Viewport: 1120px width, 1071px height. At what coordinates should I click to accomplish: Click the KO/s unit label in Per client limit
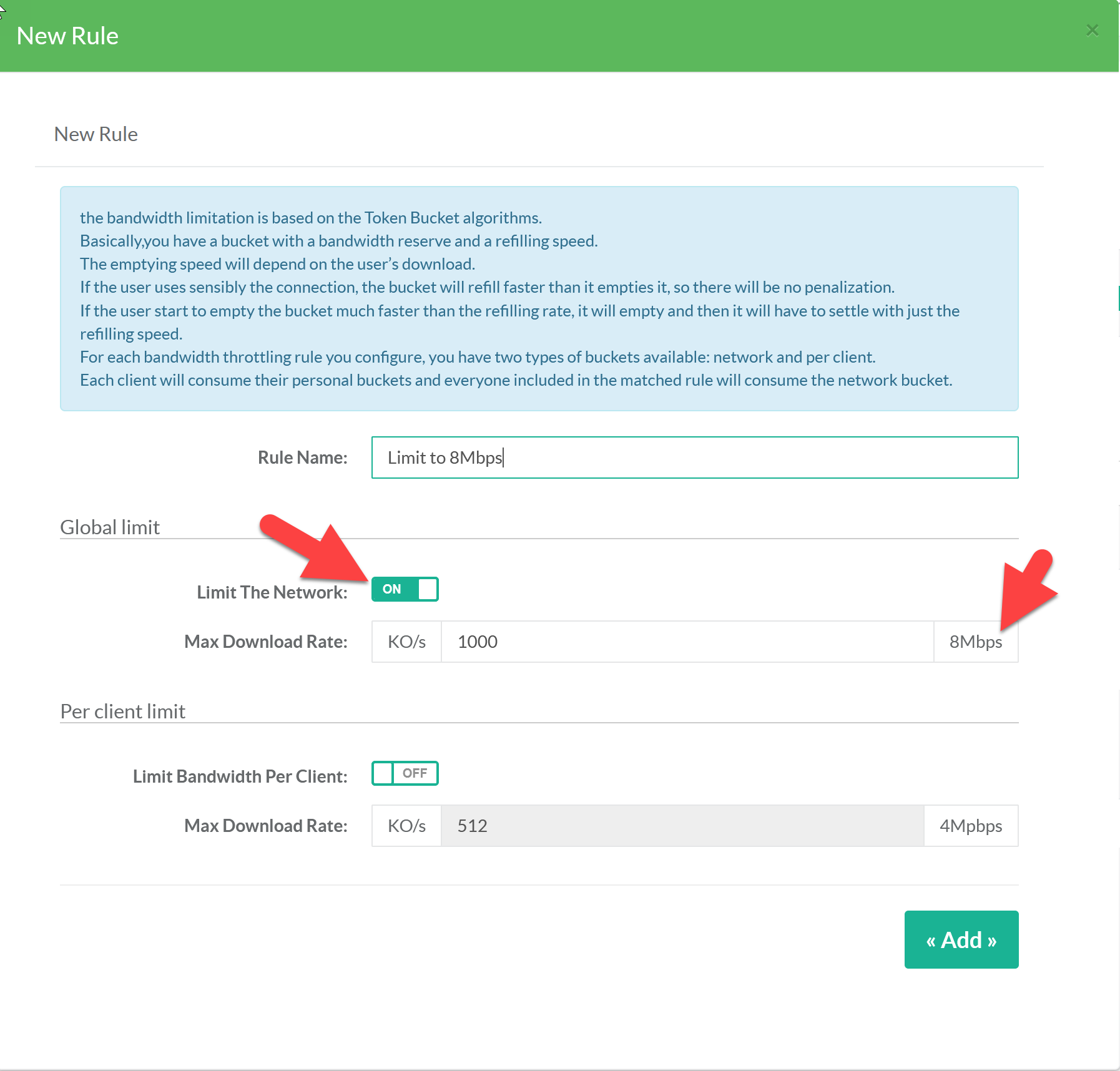406,826
